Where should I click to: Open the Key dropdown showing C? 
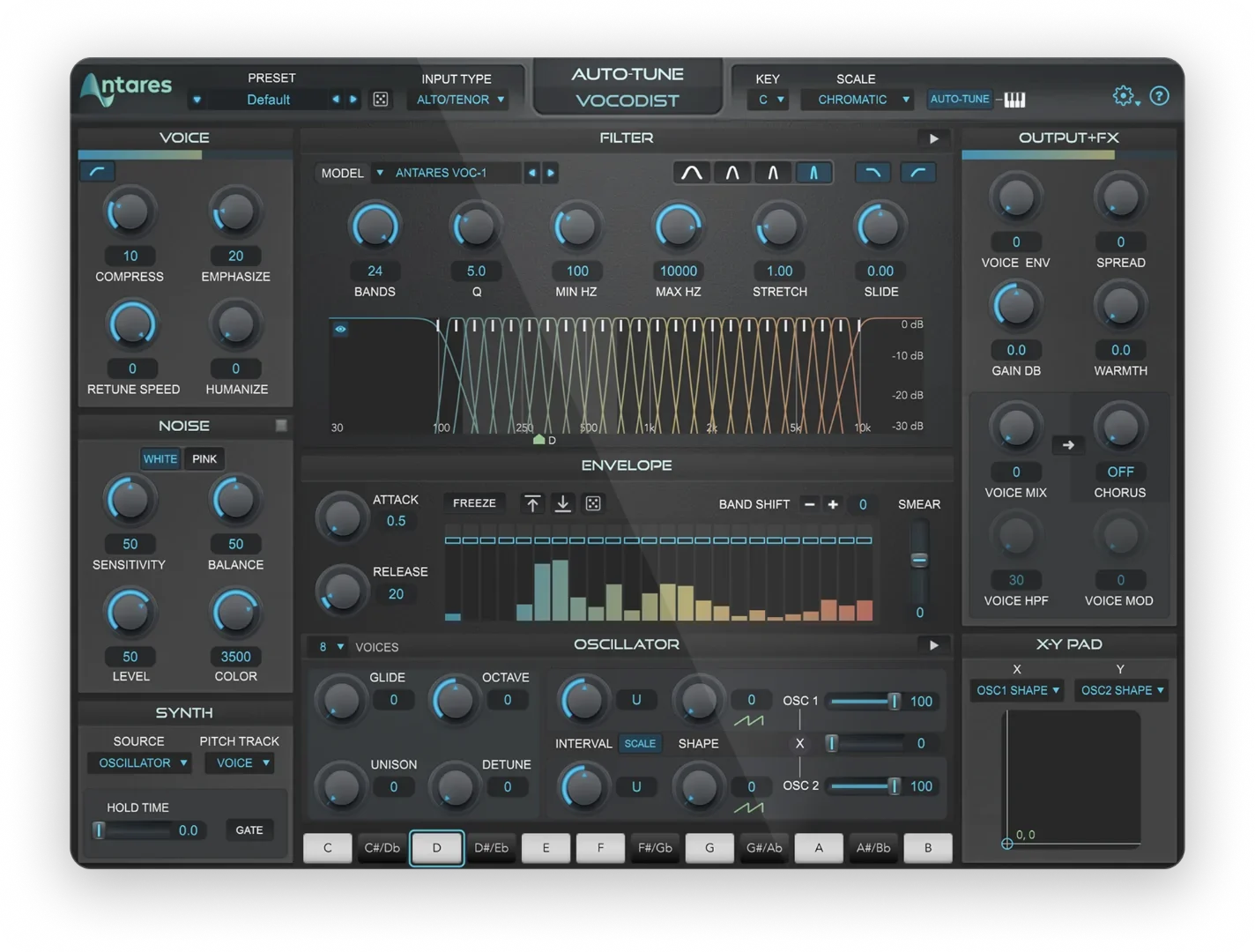769,100
